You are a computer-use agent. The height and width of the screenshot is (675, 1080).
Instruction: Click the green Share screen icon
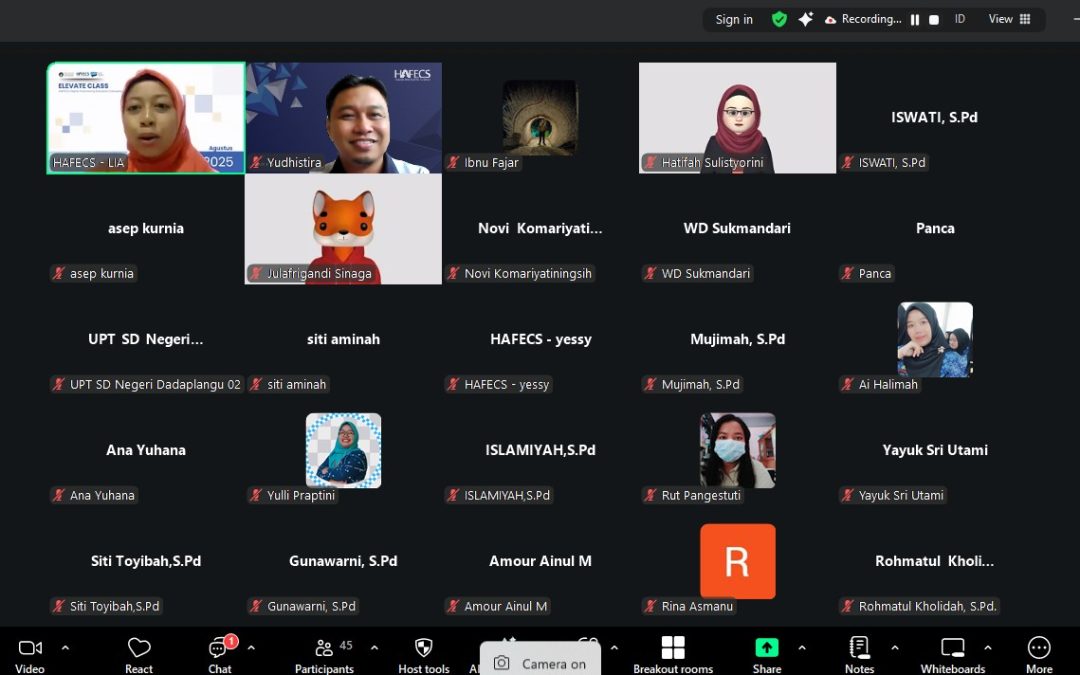[x=767, y=648]
